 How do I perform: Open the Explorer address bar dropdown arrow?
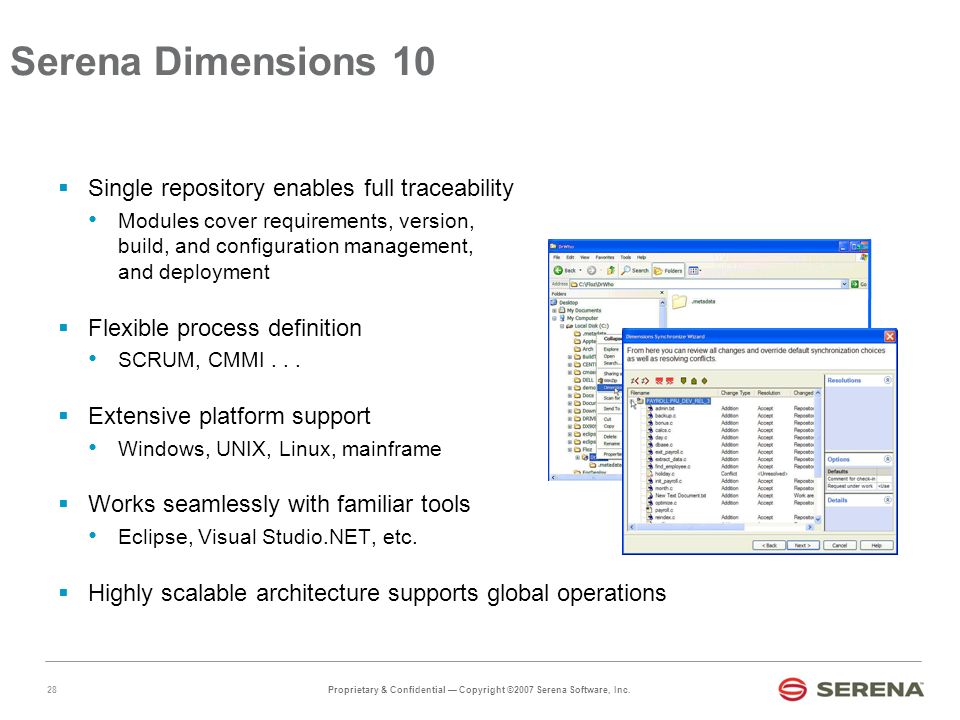[x=844, y=284]
